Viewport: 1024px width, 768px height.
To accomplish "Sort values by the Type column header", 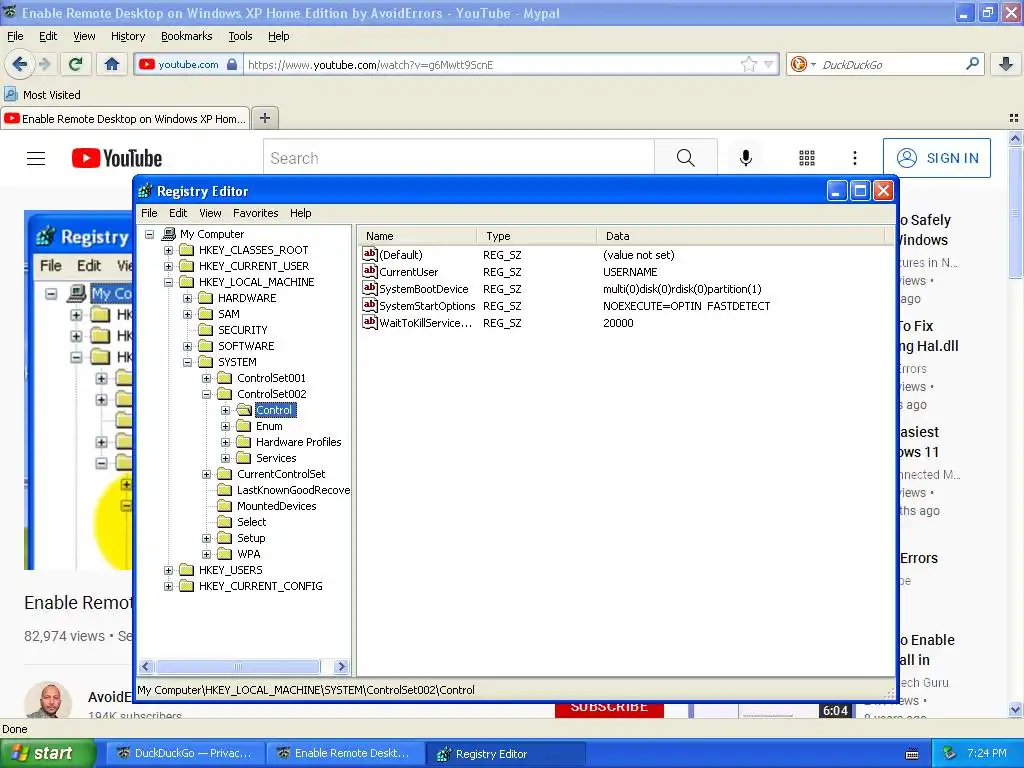I will point(537,236).
